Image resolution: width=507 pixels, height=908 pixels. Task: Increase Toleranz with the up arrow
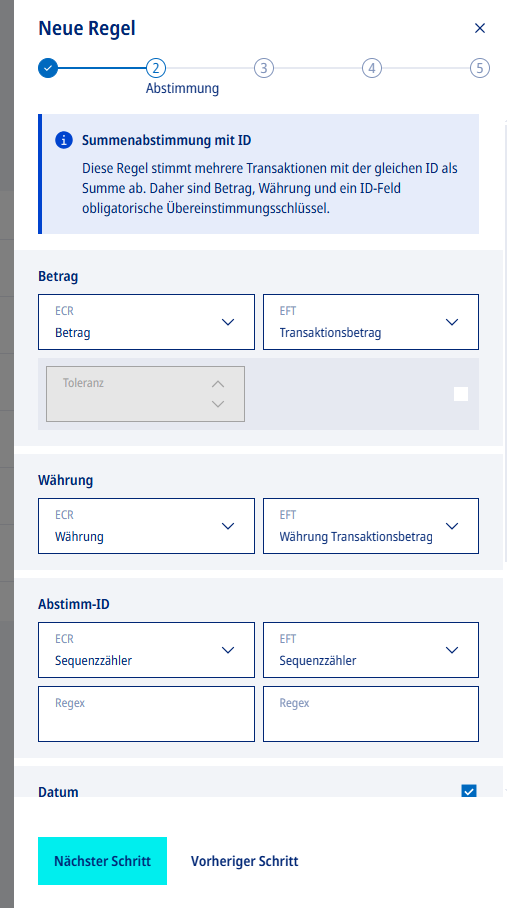coord(218,384)
